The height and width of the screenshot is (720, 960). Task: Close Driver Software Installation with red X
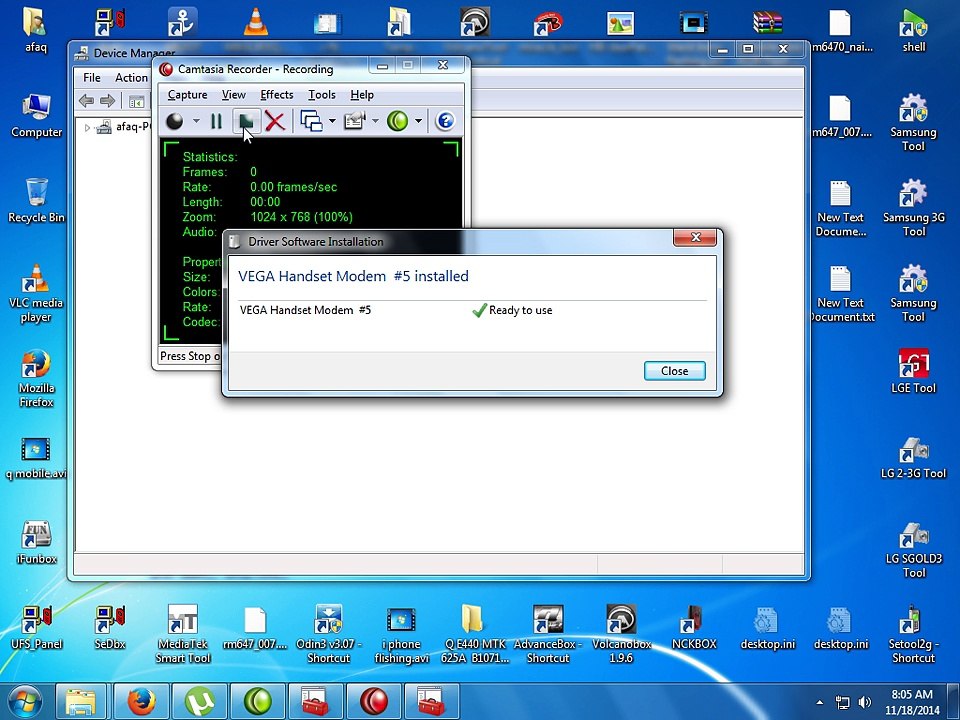click(695, 238)
